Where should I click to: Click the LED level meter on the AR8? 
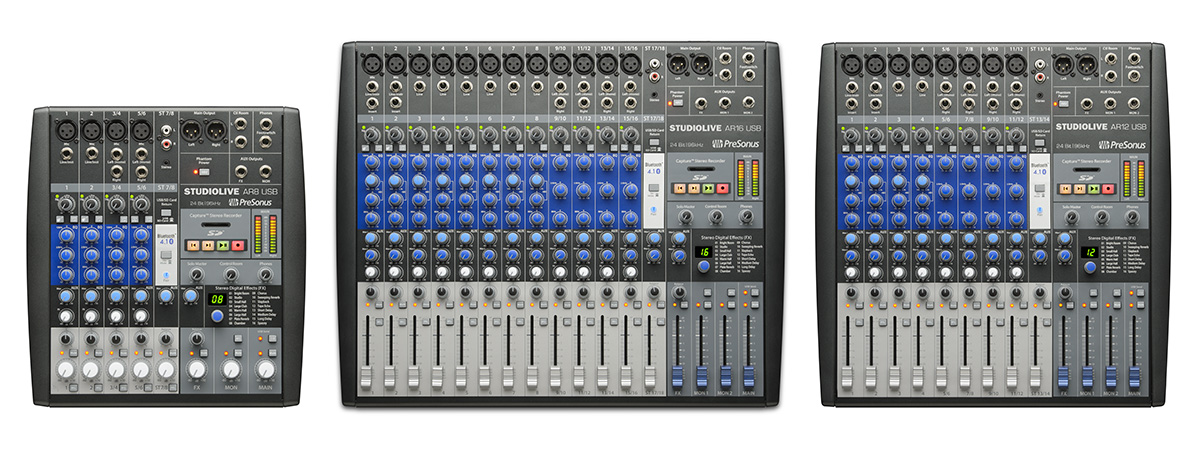264,234
